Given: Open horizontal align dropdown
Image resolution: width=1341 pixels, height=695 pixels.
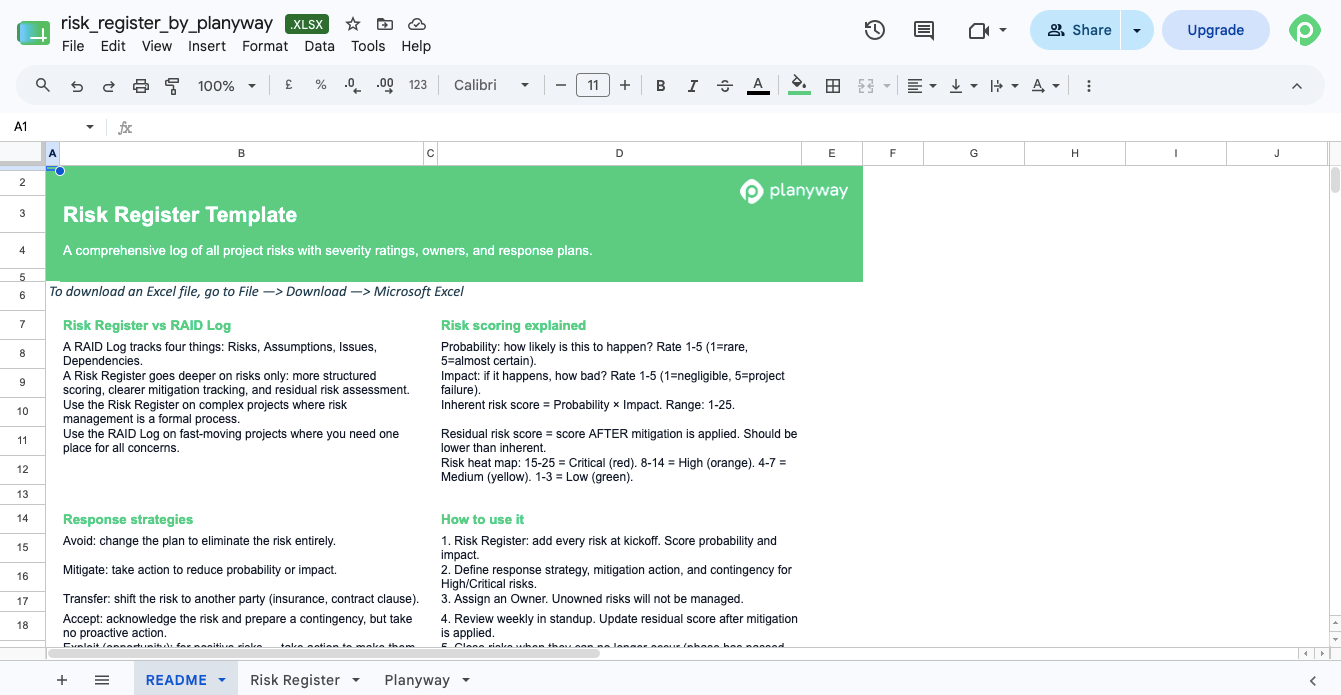Looking at the screenshot, I should (921, 86).
